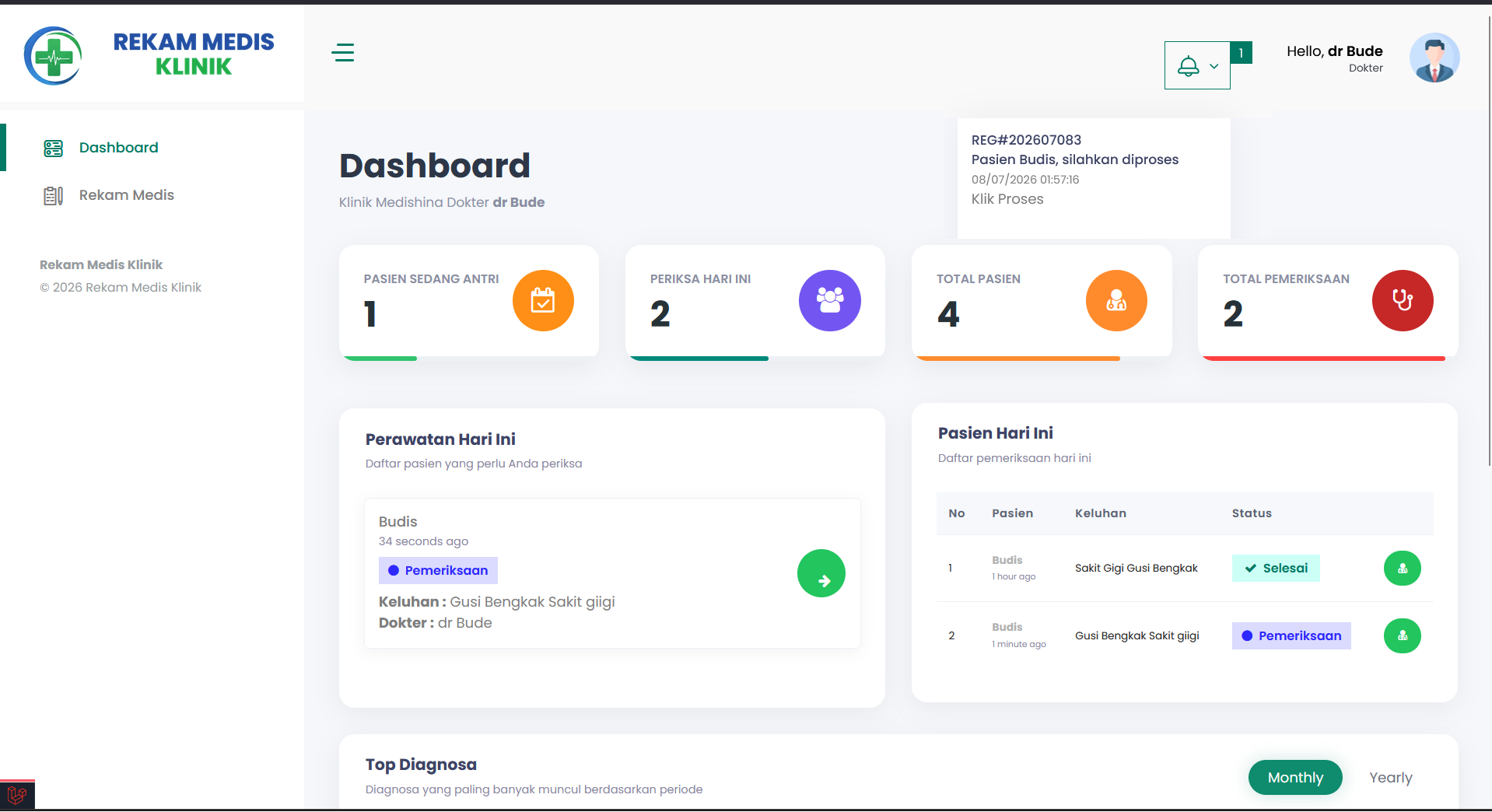The image size is (1492, 812).
Task: Click Klik Proses in the notification popup
Action: pyautogui.click(x=1007, y=199)
